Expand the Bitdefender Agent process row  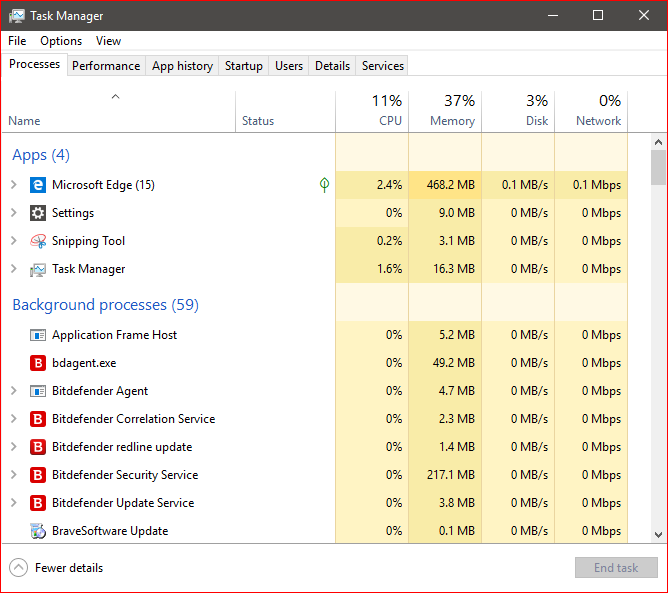(x=14, y=391)
